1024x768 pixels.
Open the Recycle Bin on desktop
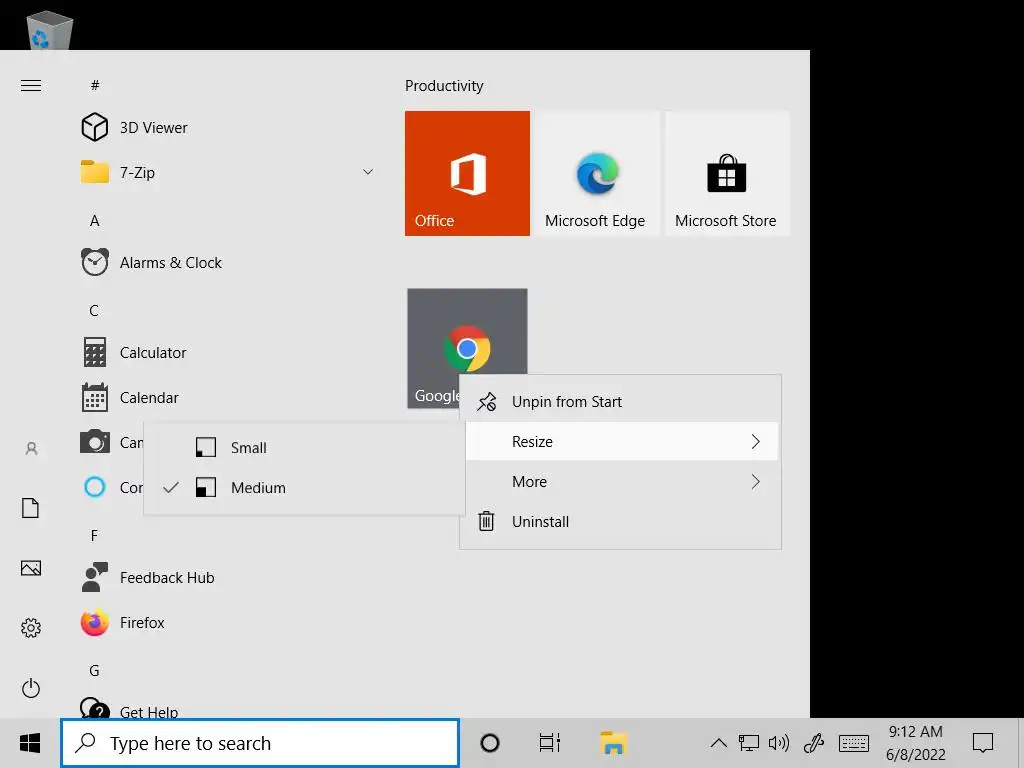pos(50,30)
